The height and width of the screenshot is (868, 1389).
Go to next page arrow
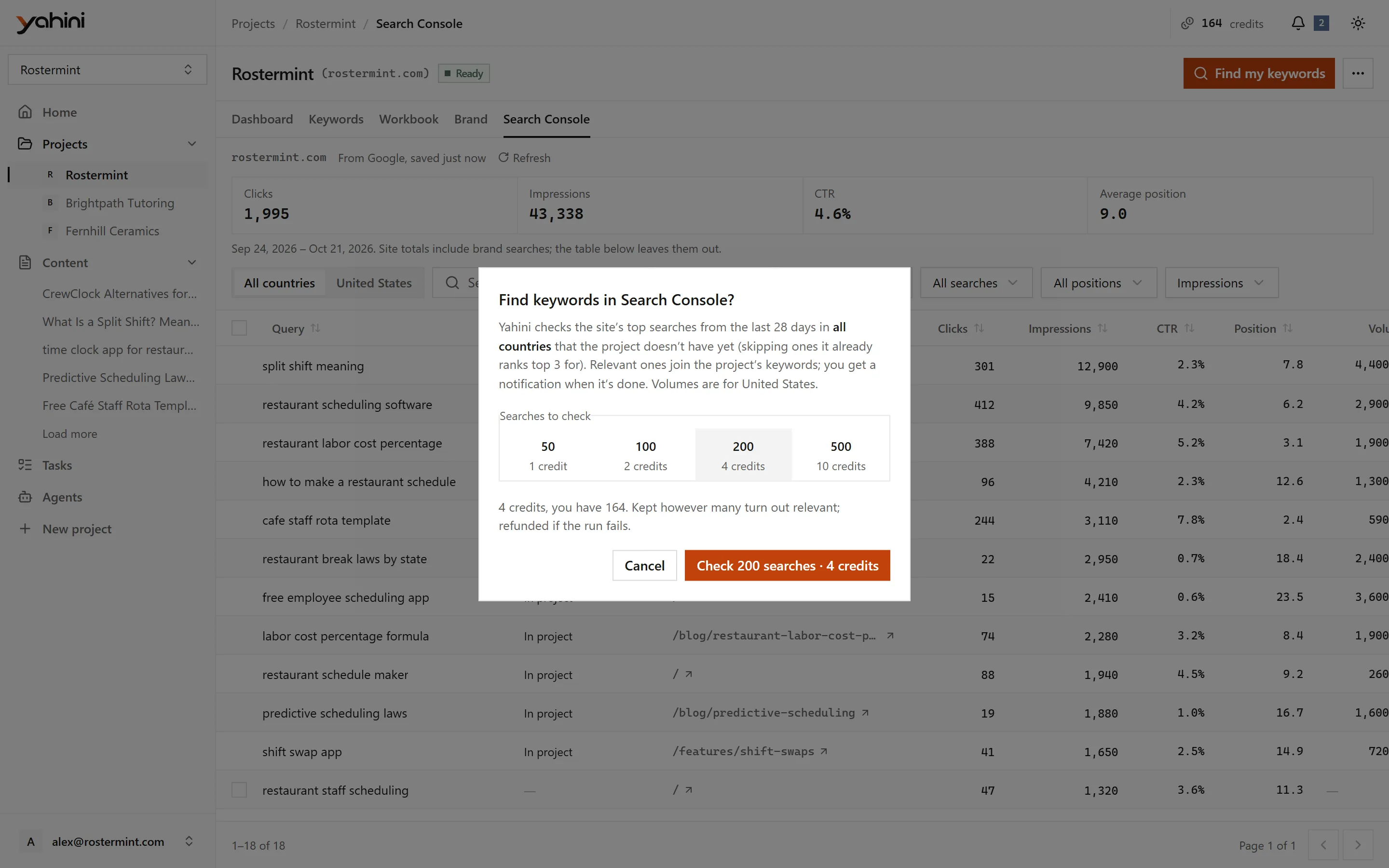1358,845
